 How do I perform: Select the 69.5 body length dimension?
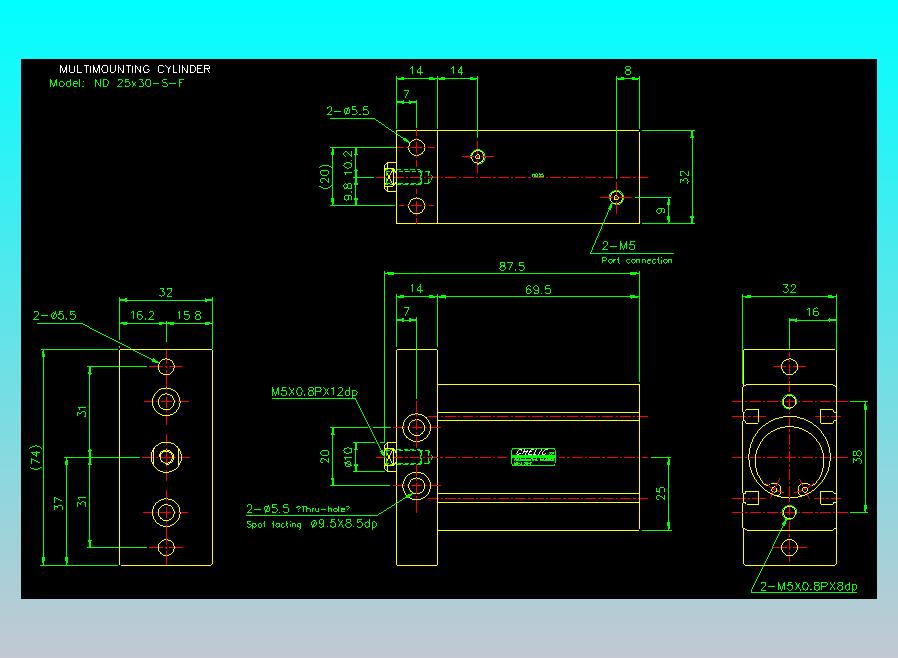pyautogui.click(x=537, y=290)
